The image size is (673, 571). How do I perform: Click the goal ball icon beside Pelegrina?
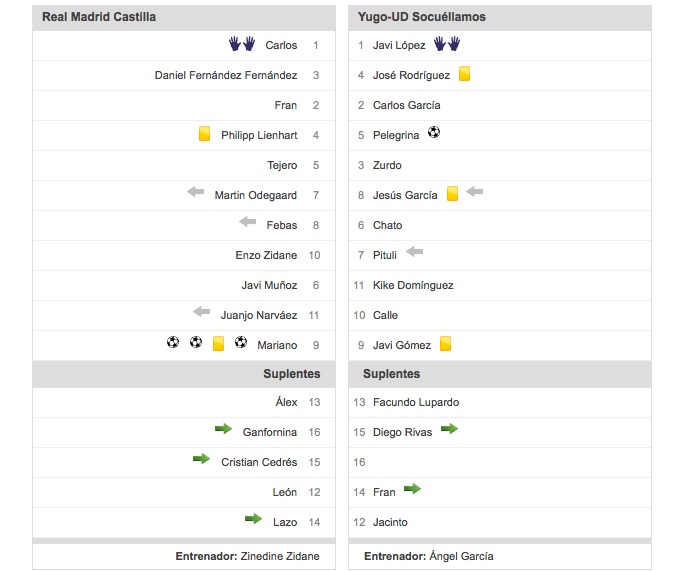tap(434, 132)
